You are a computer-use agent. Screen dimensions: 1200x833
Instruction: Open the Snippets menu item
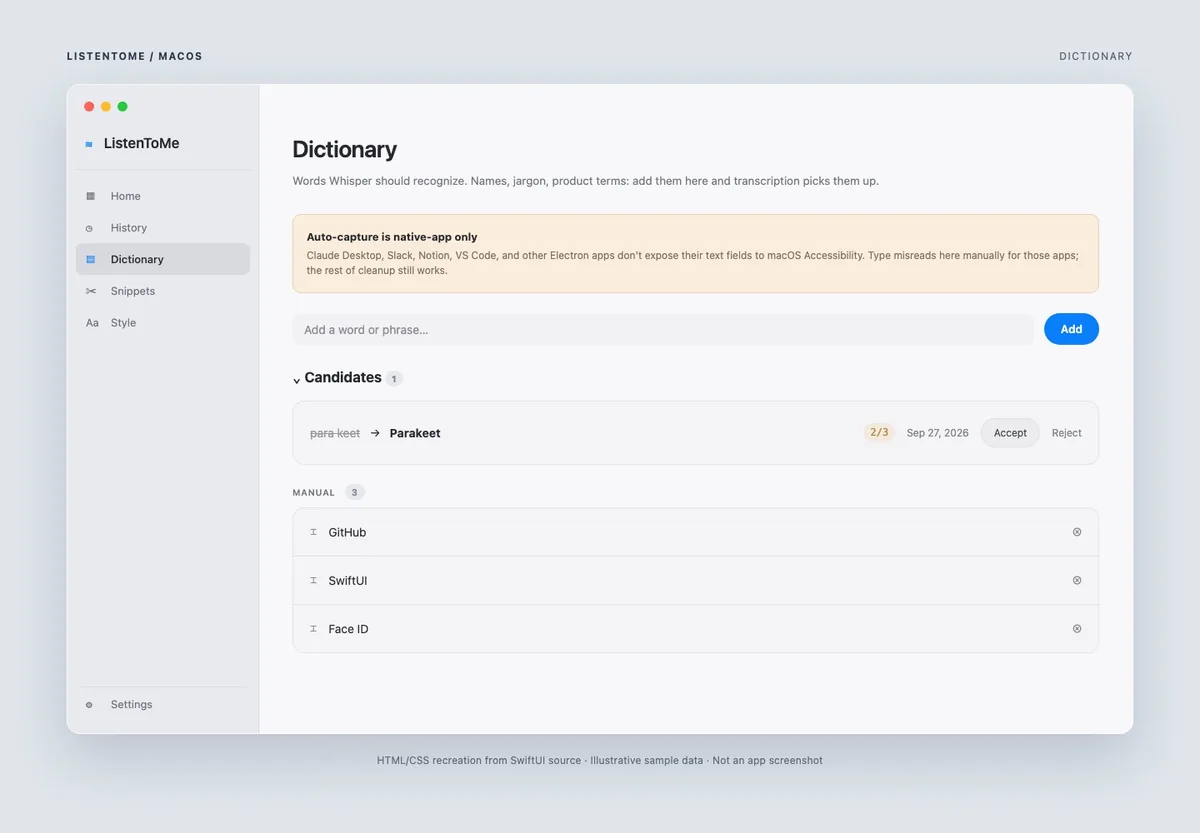pyautogui.click(x=163, y=291)
